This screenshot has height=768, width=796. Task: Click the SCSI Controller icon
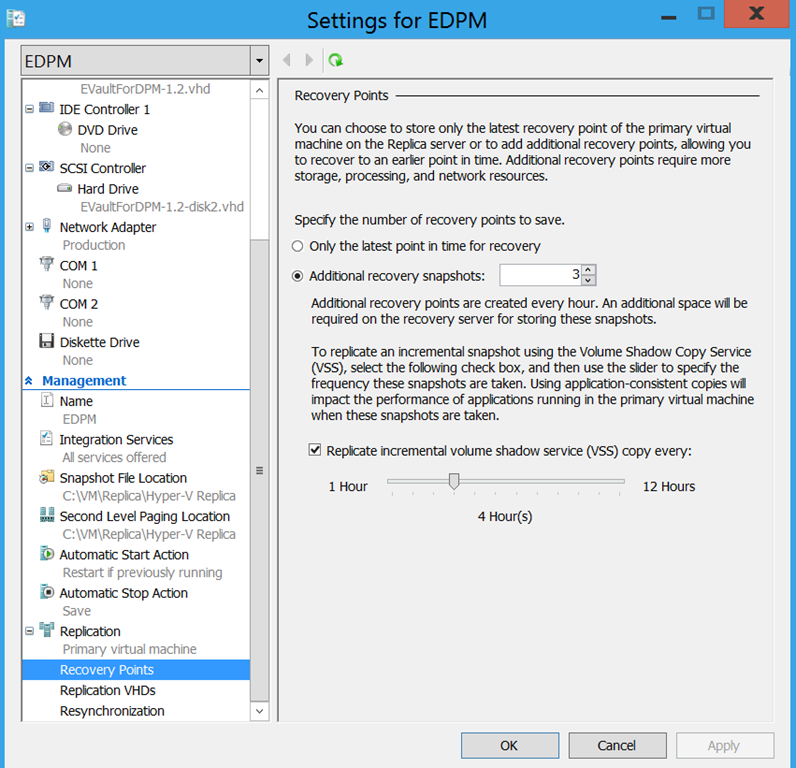[x=46, y=167]
